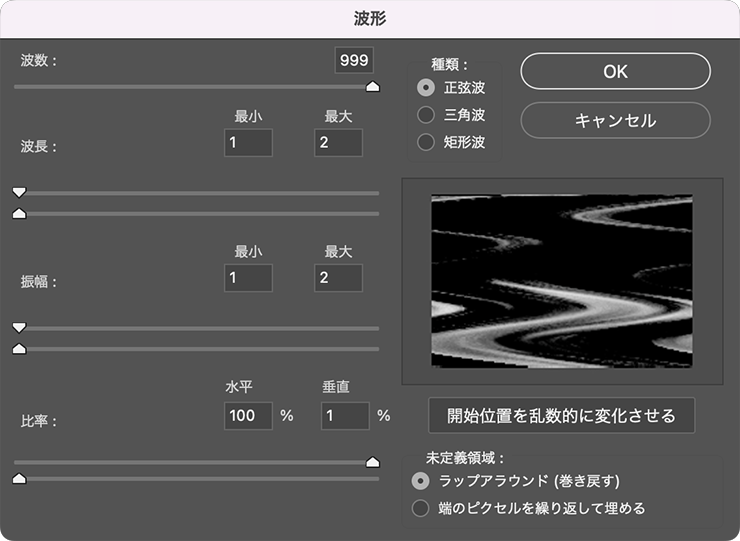Click the wave effect preview image

tap(562, 281)
